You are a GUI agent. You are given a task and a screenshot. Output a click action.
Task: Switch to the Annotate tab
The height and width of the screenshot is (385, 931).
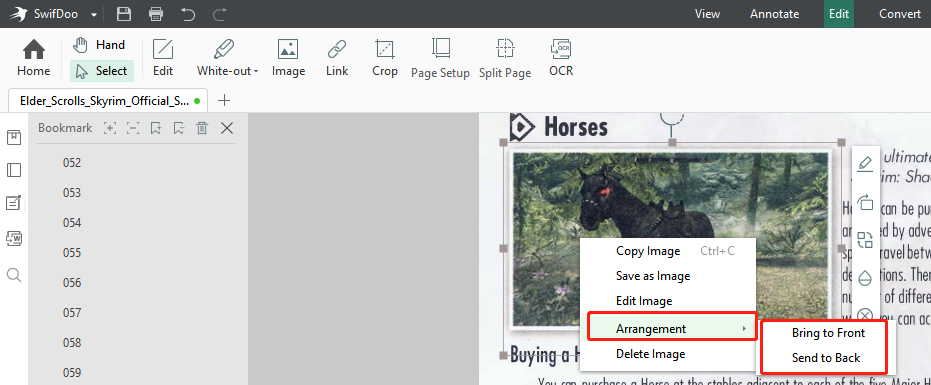(774, 14)
